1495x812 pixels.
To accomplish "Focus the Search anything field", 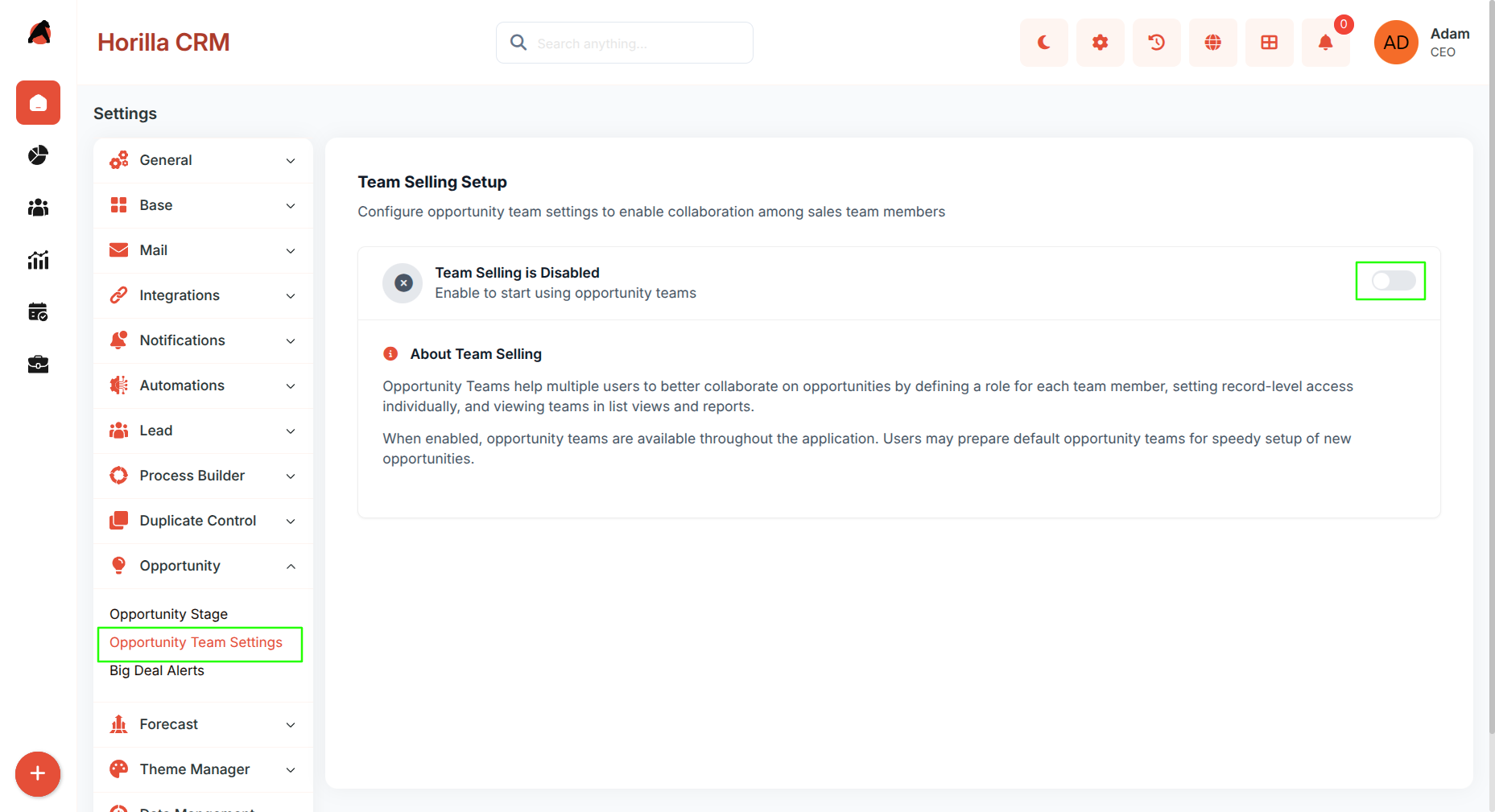I will pyautogui.click(x=625, y=43).
